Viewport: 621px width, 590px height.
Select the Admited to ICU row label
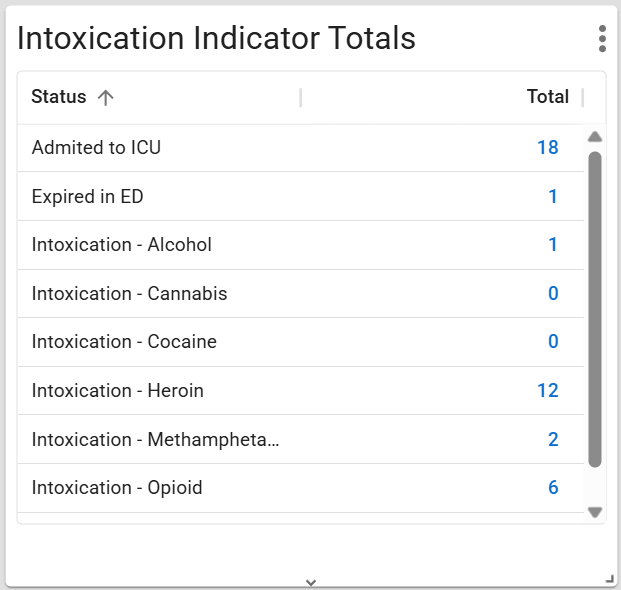[96, 148]
